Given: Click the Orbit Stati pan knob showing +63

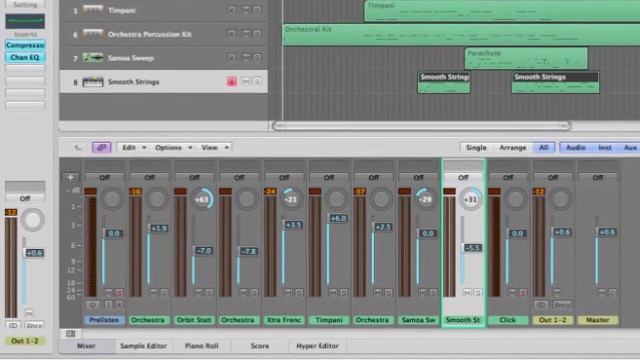Looking at the screenshot, I should [x=202, y=199].
